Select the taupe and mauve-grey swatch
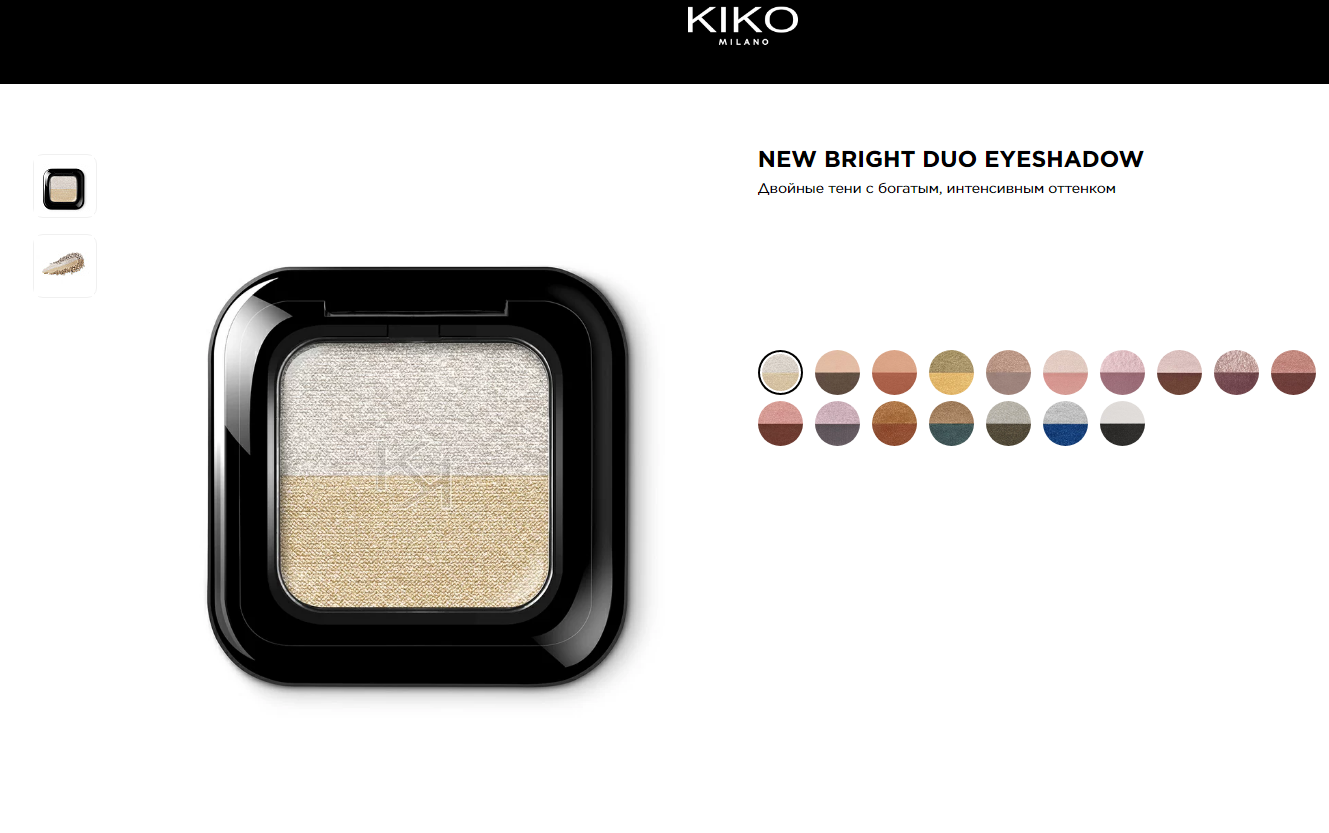The image size is (1329, 833). coord(1008,373)
